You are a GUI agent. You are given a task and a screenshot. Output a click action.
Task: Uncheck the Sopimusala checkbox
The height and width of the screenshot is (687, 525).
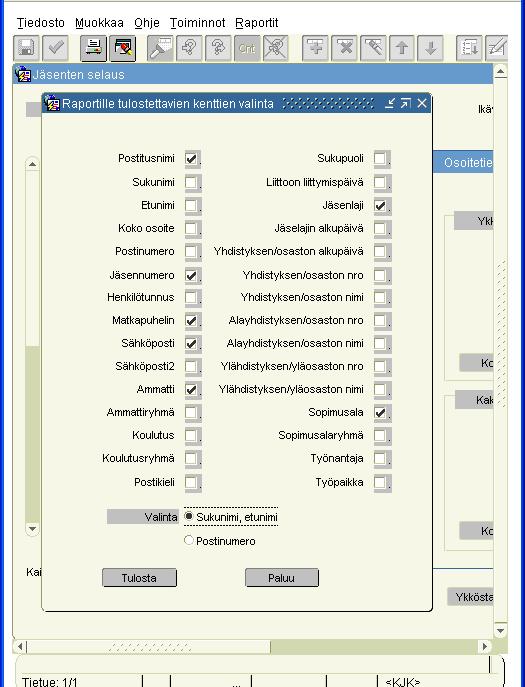pyautogui.click(x=381, y=413)
